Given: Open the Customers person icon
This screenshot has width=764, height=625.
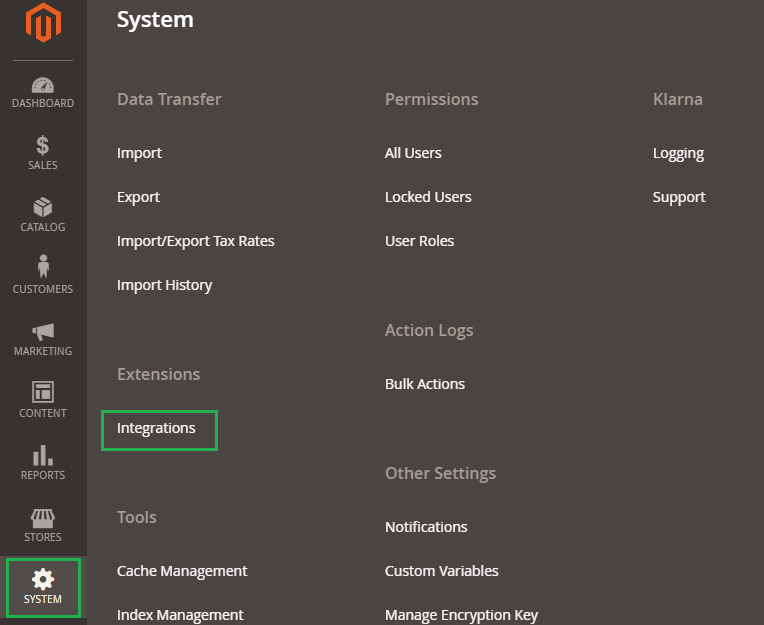Looking at the screenshot, I should point(43,267).
